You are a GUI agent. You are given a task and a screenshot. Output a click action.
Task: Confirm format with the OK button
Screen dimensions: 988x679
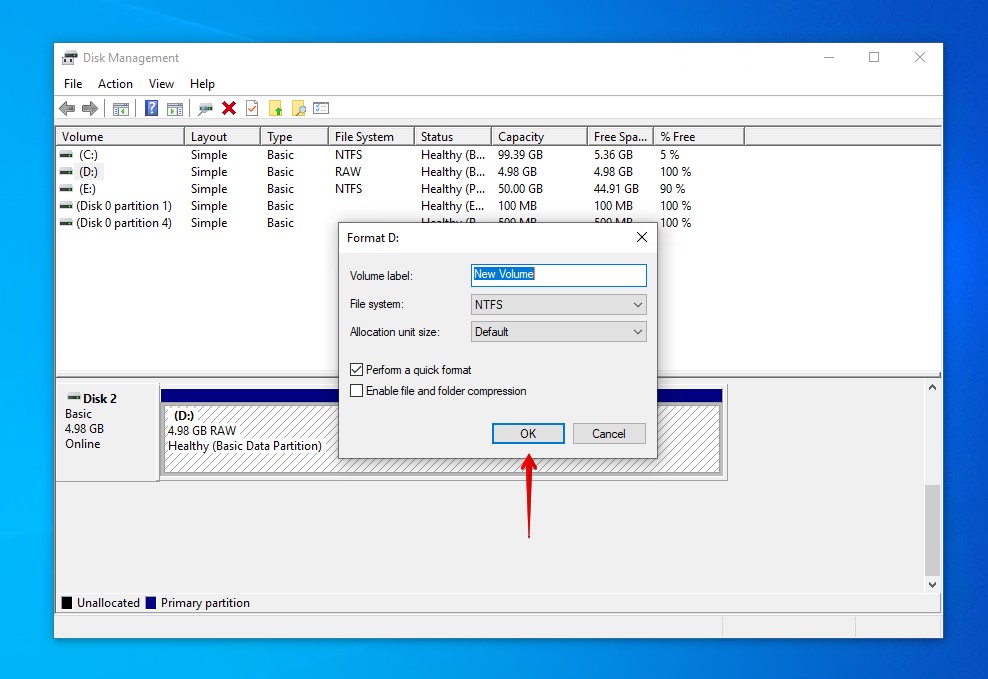[528, 433]
